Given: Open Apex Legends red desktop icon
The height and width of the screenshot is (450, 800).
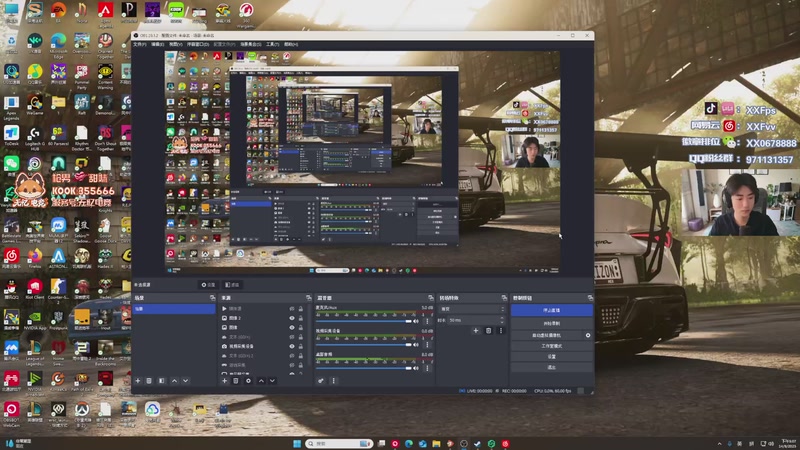Looking at the screenshot, I should [x=105, y=12].
